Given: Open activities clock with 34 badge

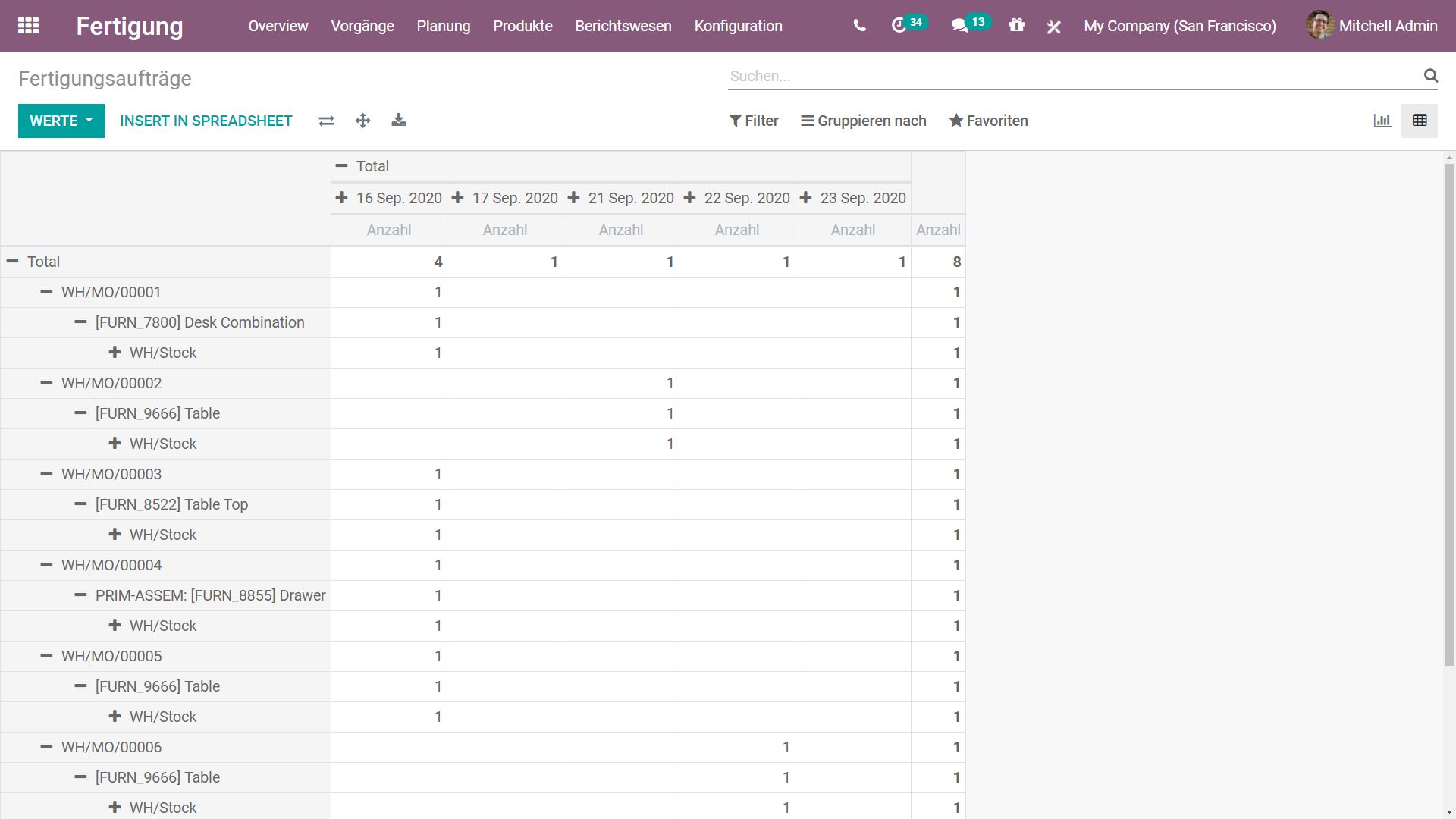Looking at the screenshot, I should (899, 26).
